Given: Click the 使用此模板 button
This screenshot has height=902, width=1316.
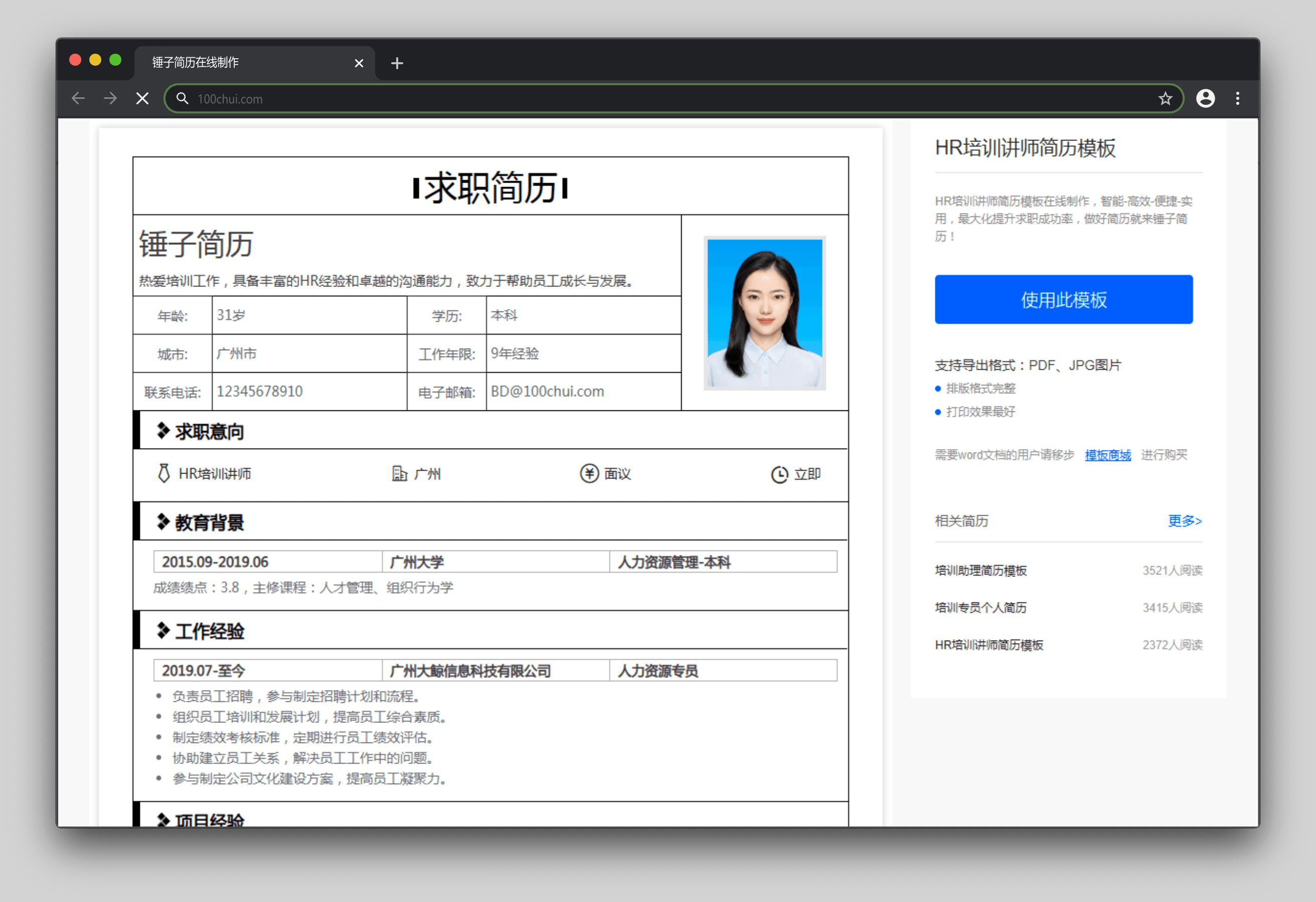Looking at the screenshot, I should tap(1063, 299).
